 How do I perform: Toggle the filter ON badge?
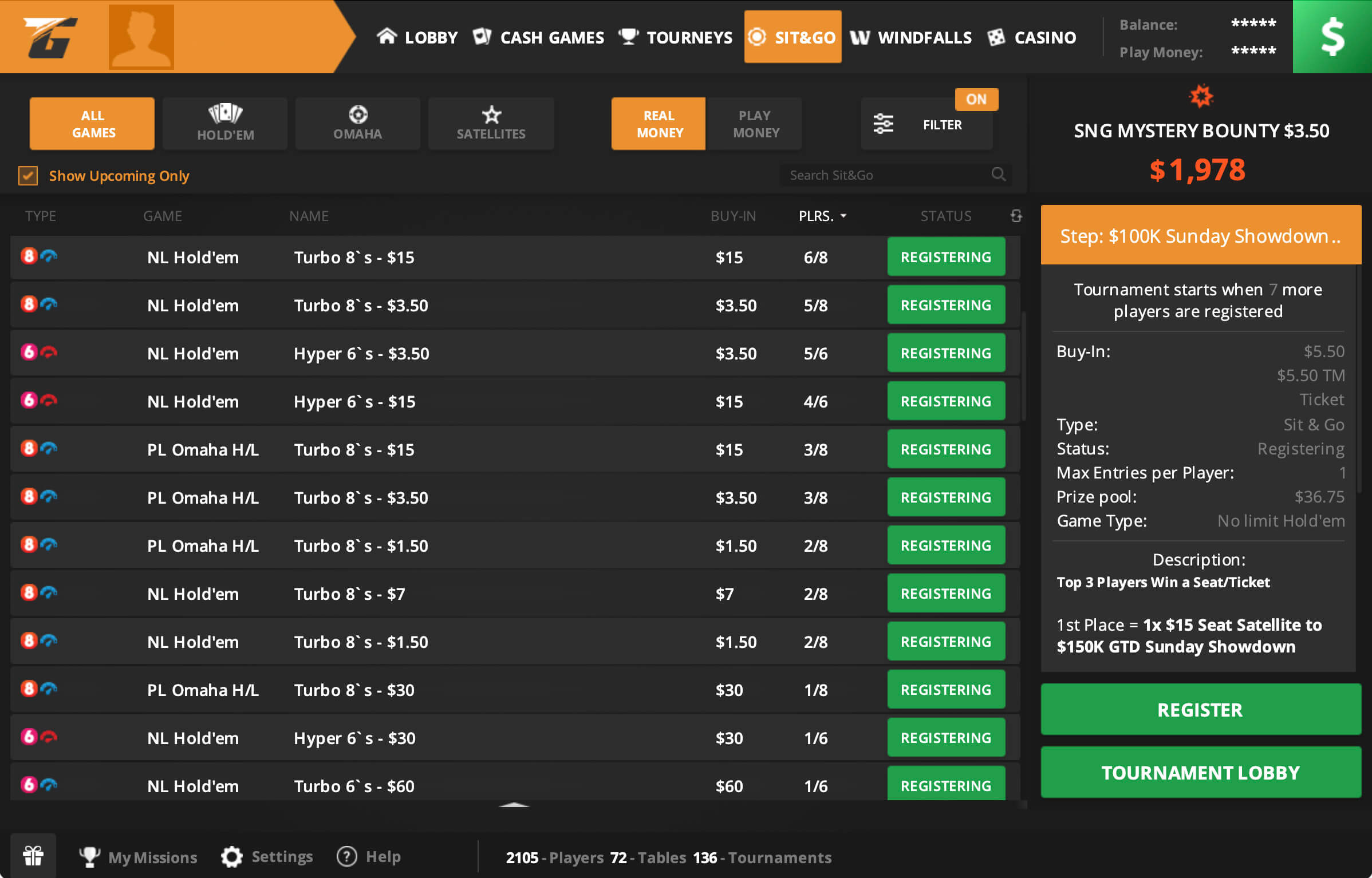coord(976,99)
